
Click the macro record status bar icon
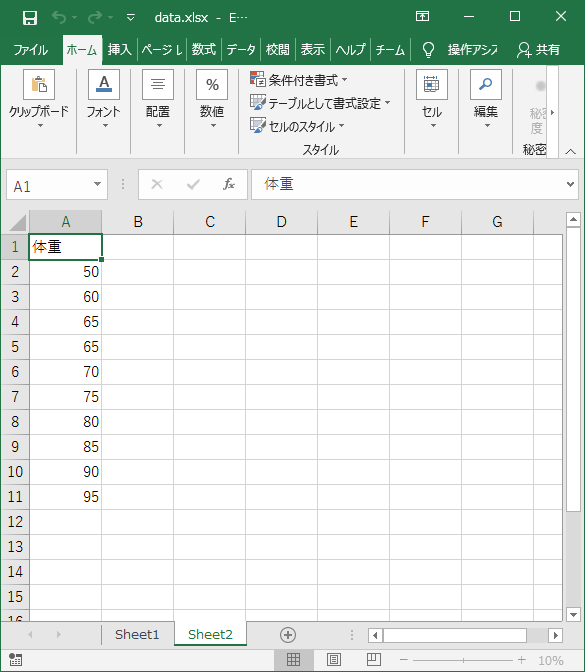pyautogui.click(x=15, y=660)
